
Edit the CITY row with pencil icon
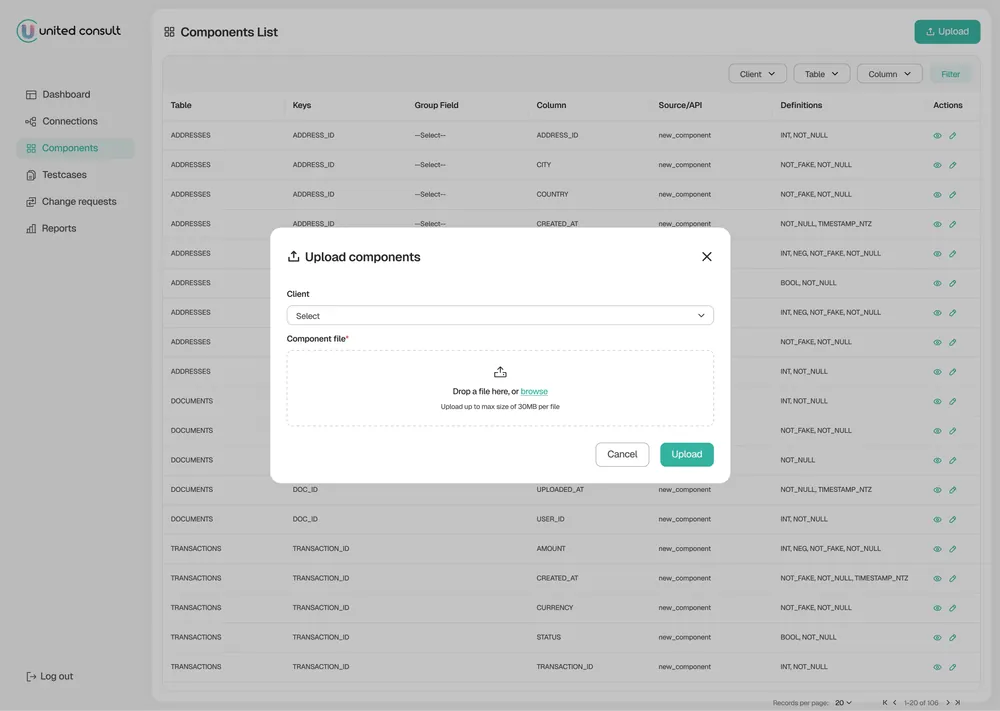[952, 165]
